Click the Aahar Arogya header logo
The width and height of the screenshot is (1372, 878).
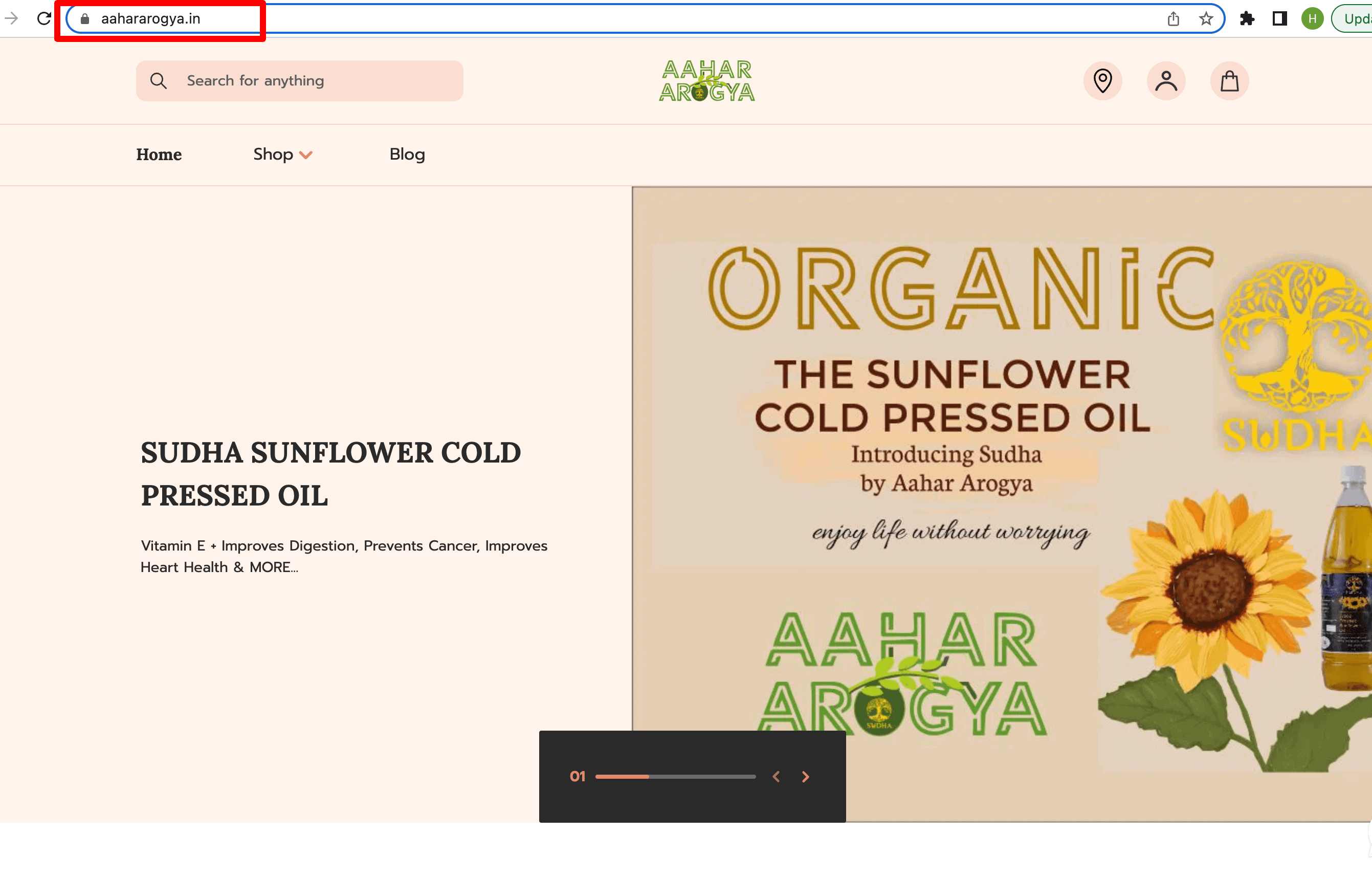pyautogui.click(x=706, y=81)
